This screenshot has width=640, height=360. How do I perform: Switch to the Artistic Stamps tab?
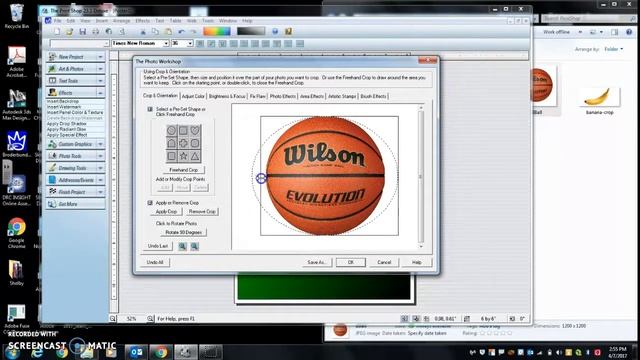click(x=342, y=96)
